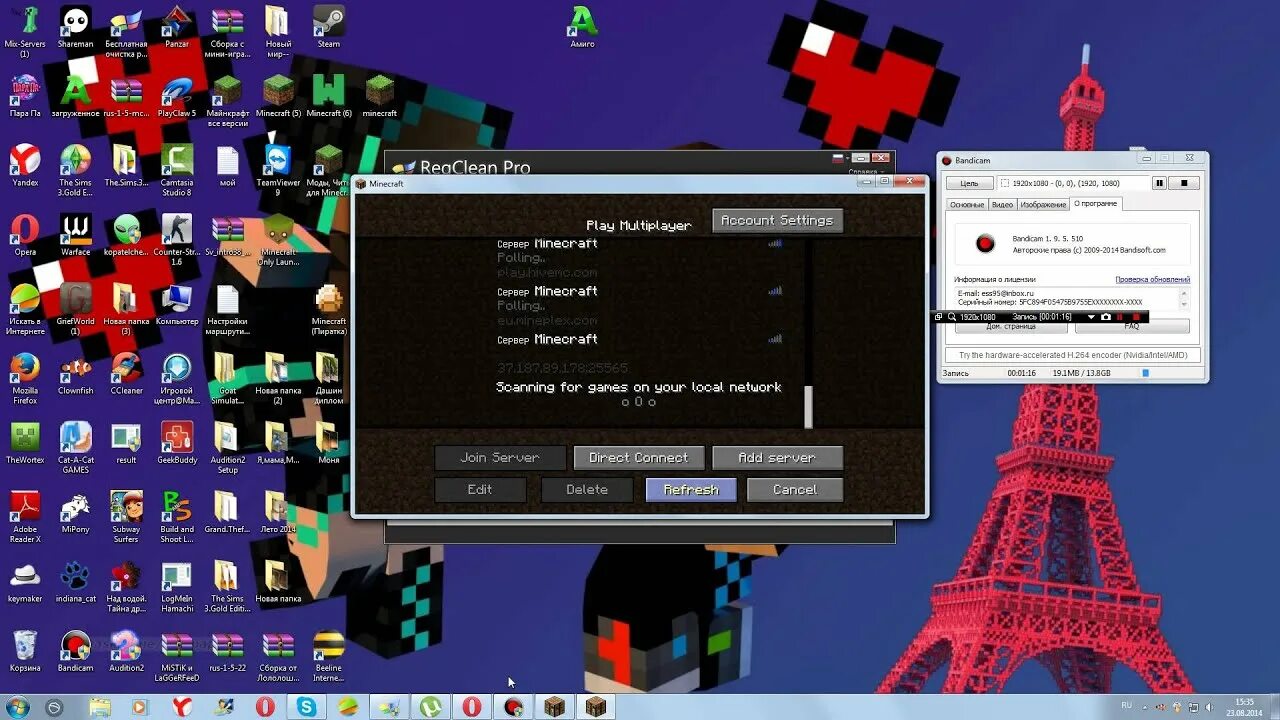
Task: Click the FAQ button in Bandicam
Action: [x=1132, y=327]
